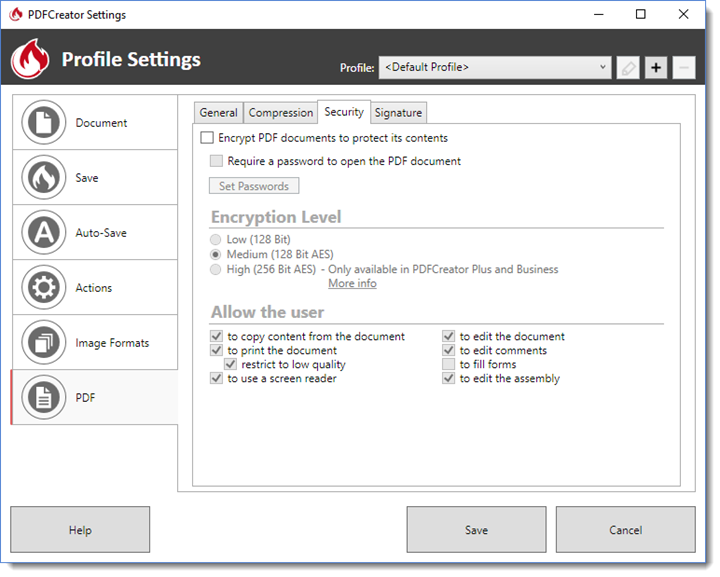Toggle to print the document checkbox
The image size is (720, 577).
216,350
